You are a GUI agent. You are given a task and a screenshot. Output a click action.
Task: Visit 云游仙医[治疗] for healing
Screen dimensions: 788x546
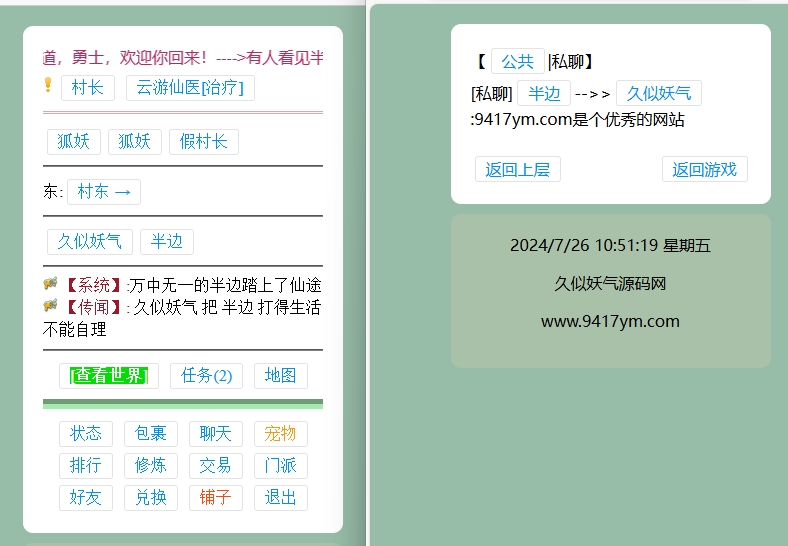tap(190, 88)
